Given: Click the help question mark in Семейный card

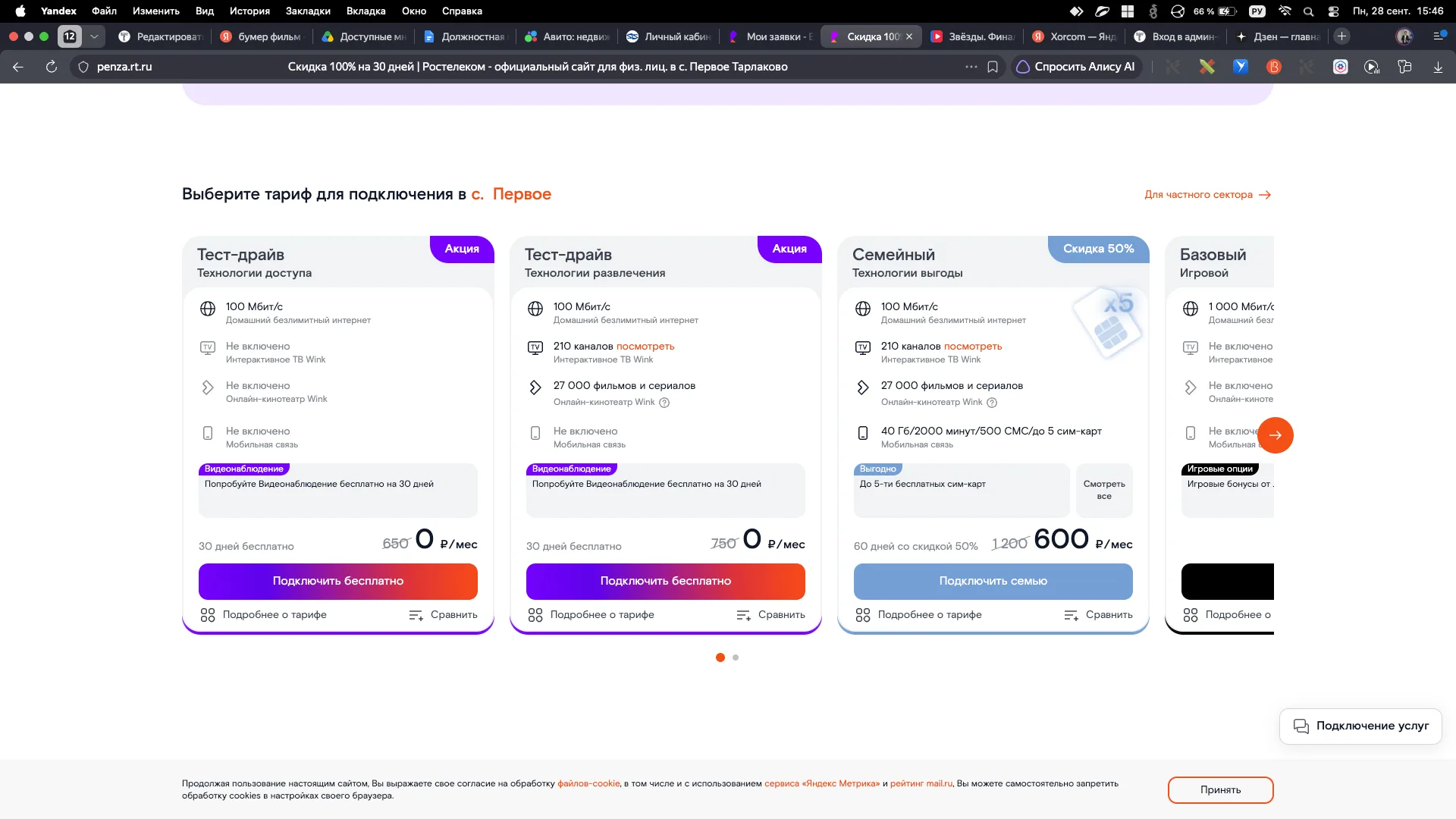Looking at the screenshot, I should (x=992, y=403).
